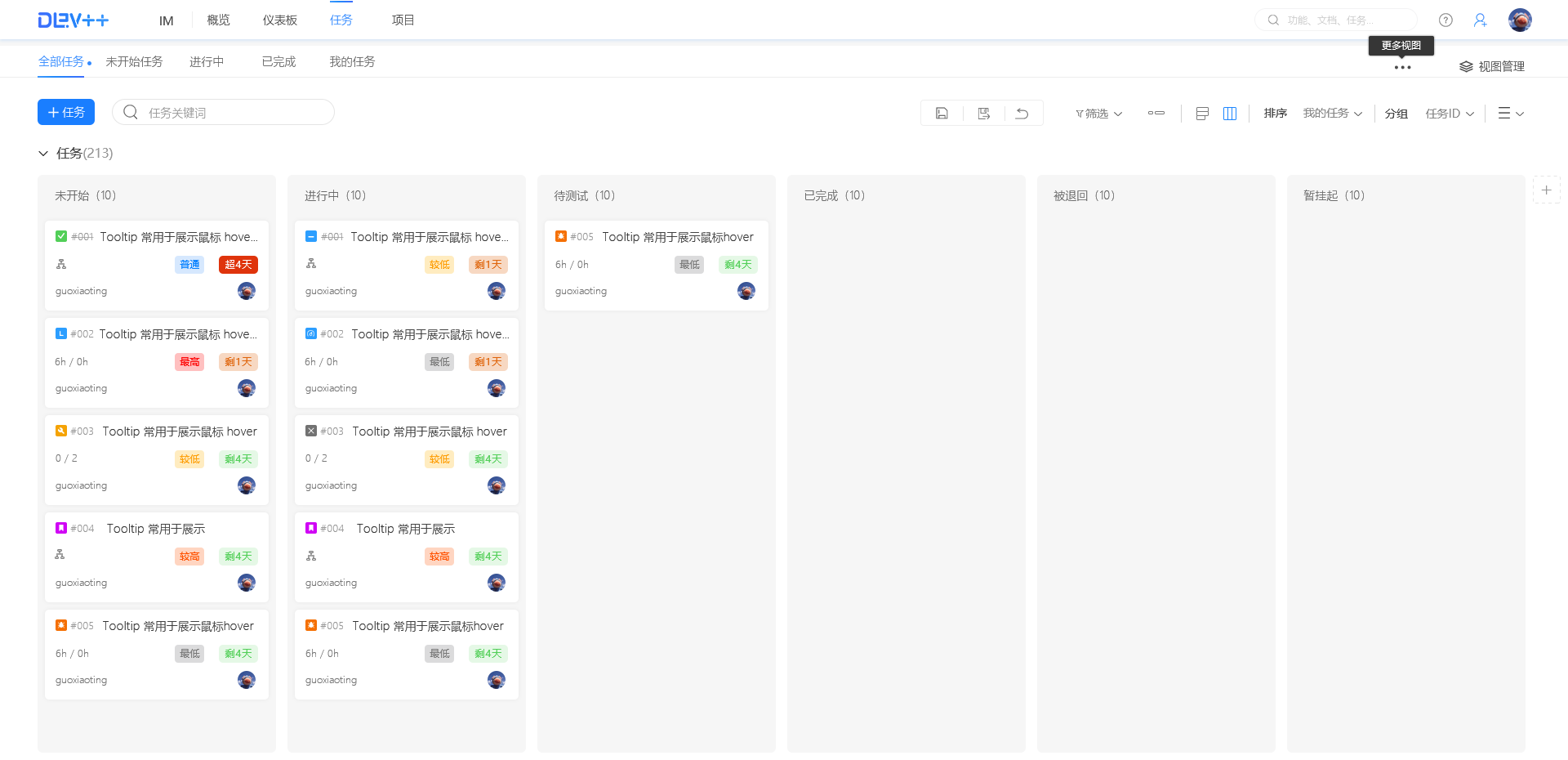1568x760 pixels.
Task: Click the add column plus icon
Action: 1546,190
